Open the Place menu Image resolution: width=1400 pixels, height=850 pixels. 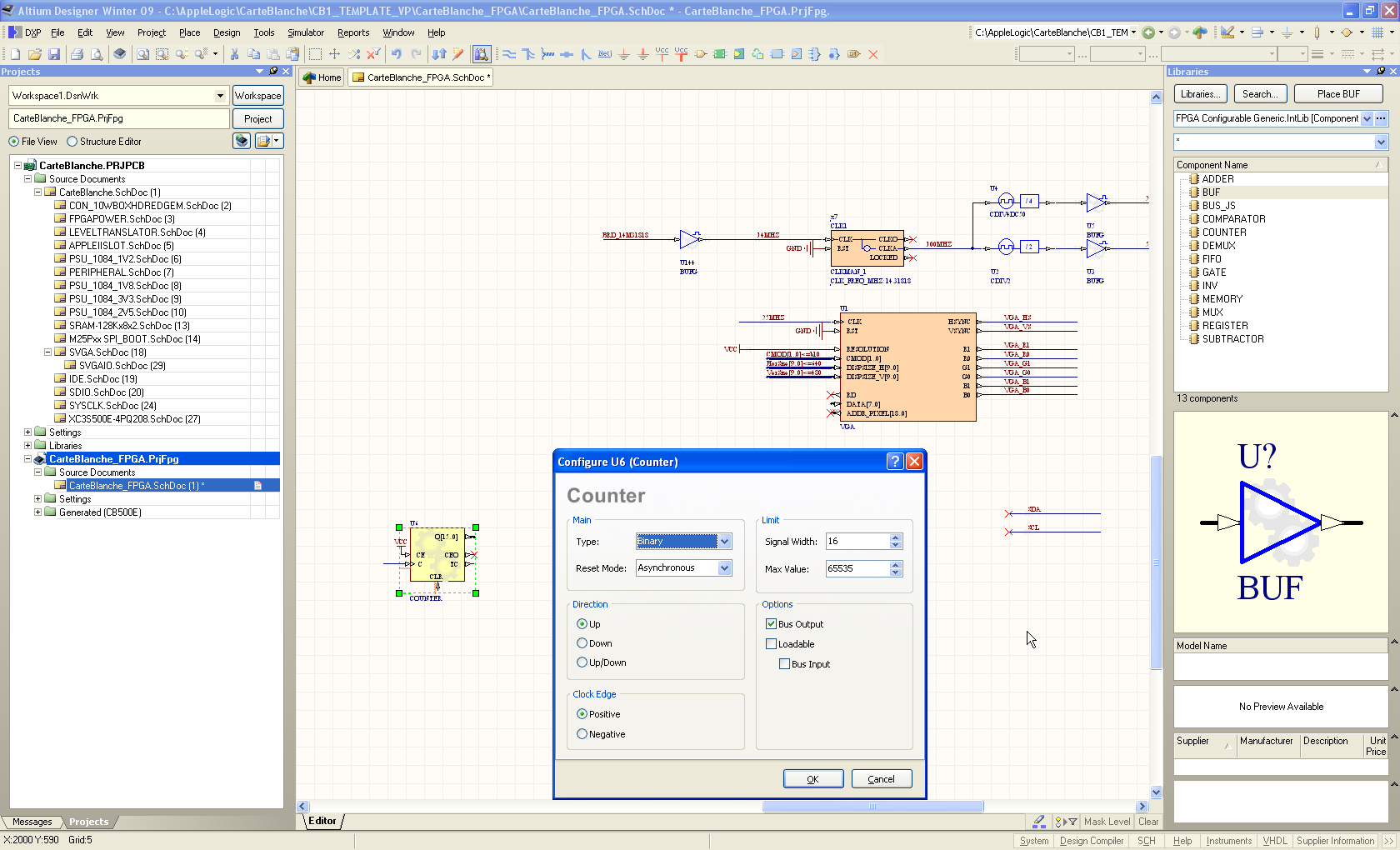tap(190, 32)
